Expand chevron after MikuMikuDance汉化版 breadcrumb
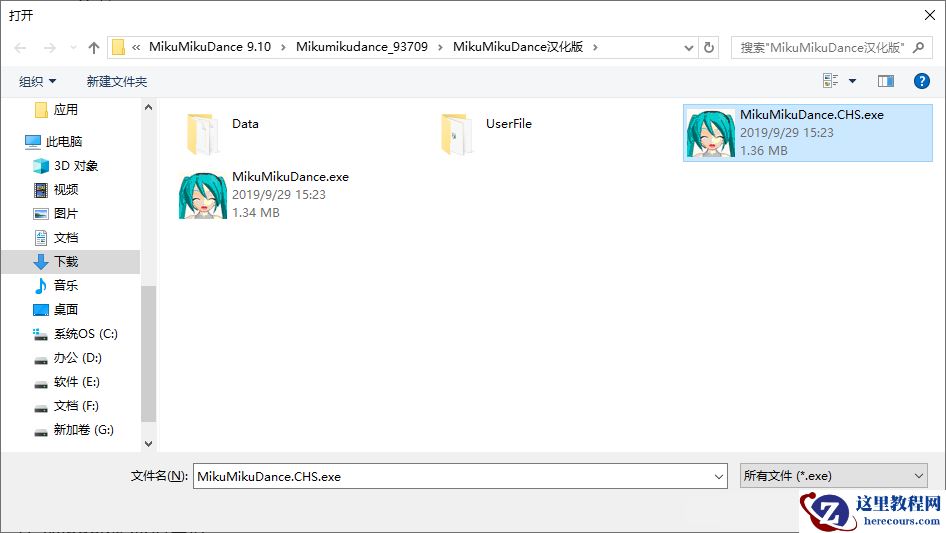The image size is (946, 533). point(595,48)
